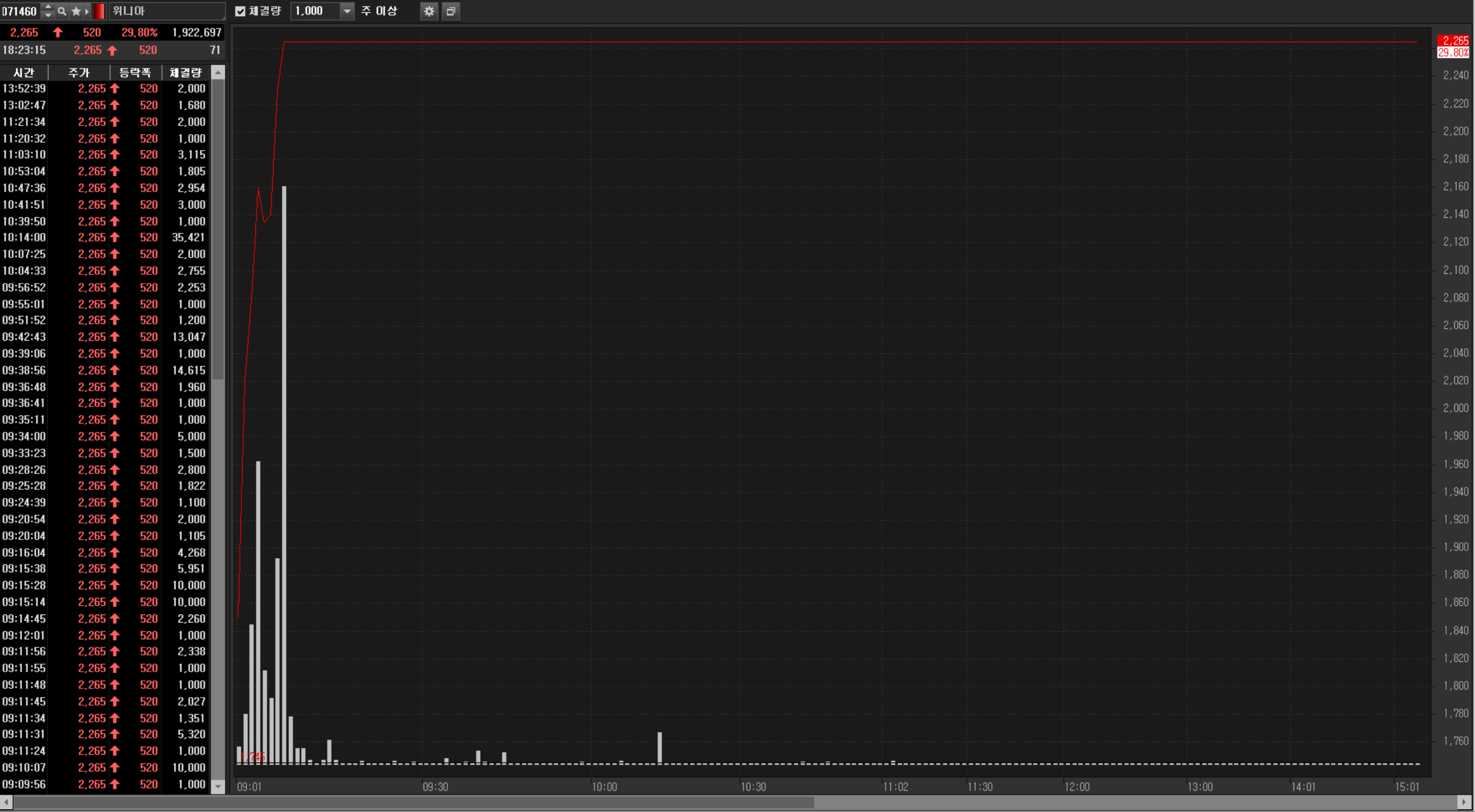Click the red candle color bar icon
Viewport: 1475px width, 812px height.
99,11
